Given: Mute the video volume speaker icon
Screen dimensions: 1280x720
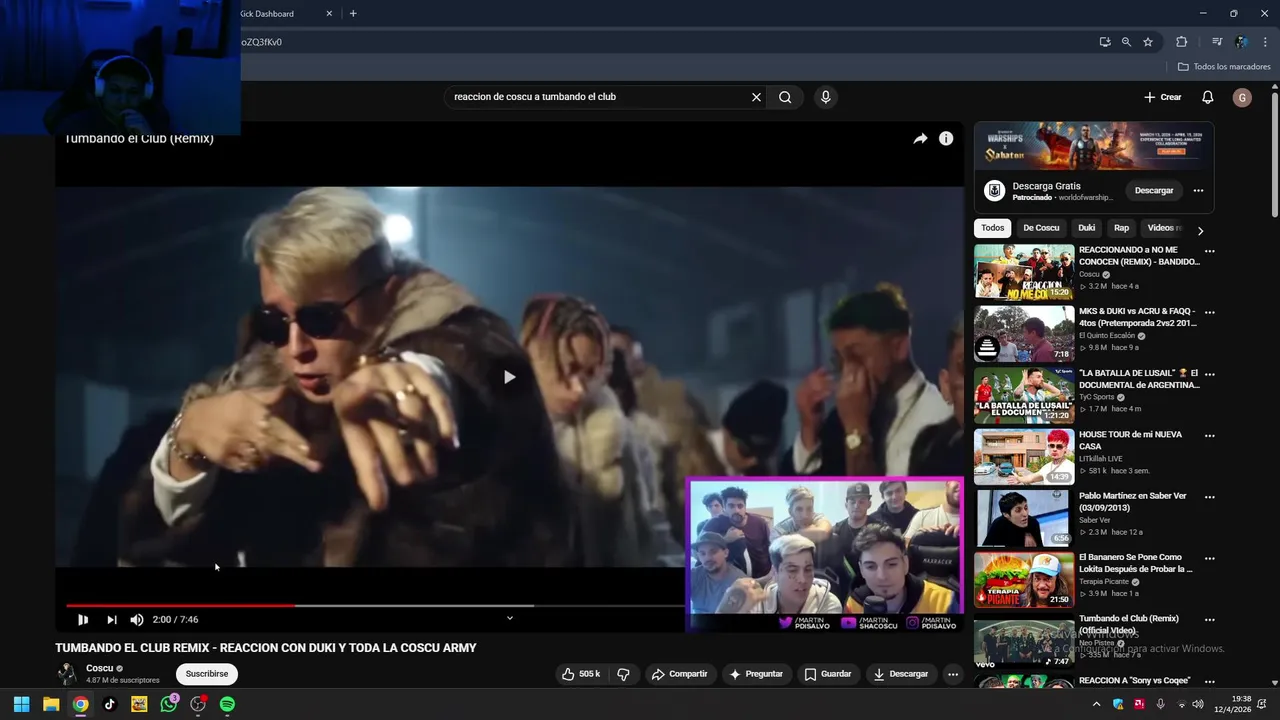Looking at the screenshot, I should point(137,620).
